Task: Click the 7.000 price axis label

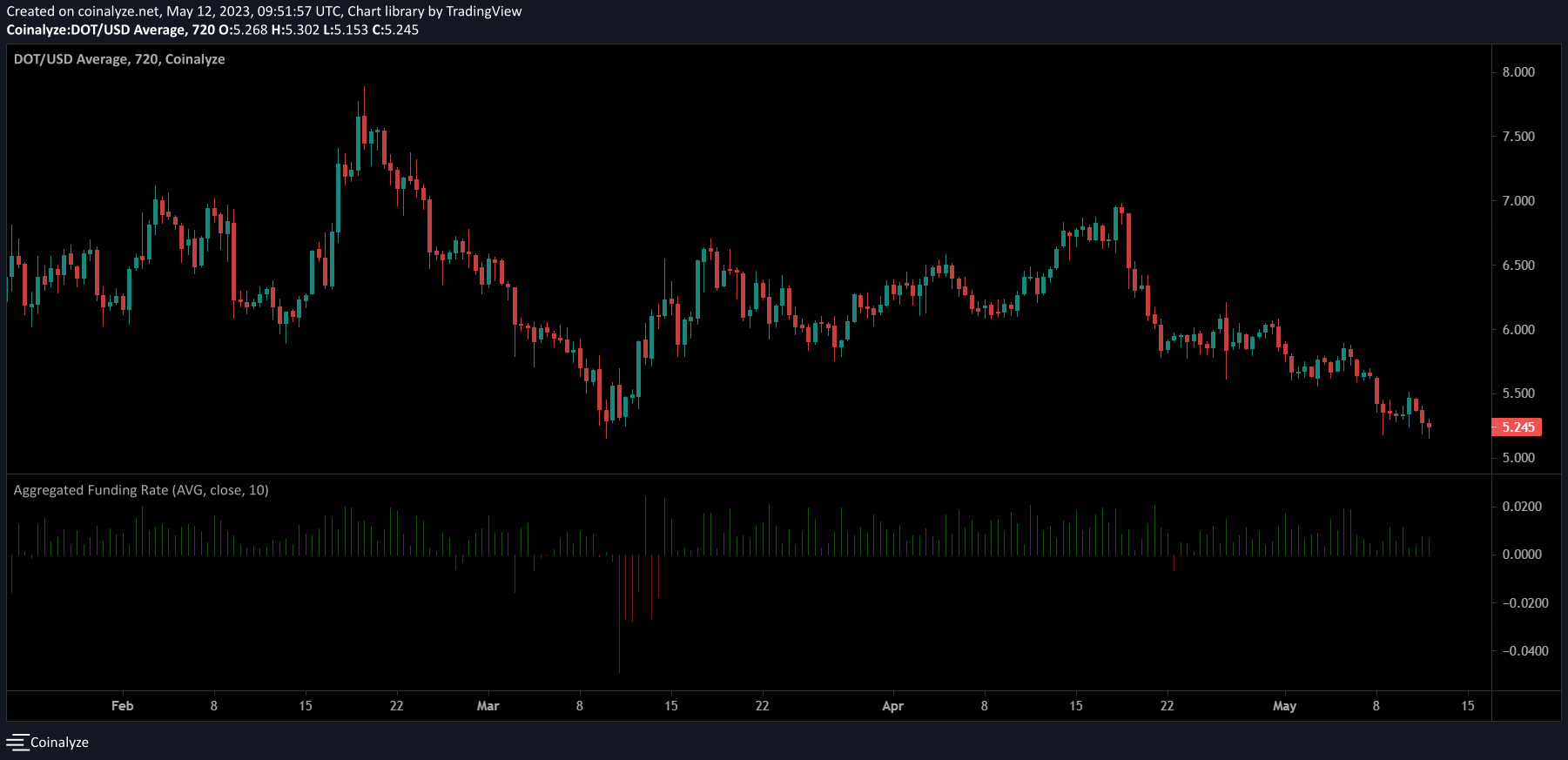Action: tap(1518, 201)
